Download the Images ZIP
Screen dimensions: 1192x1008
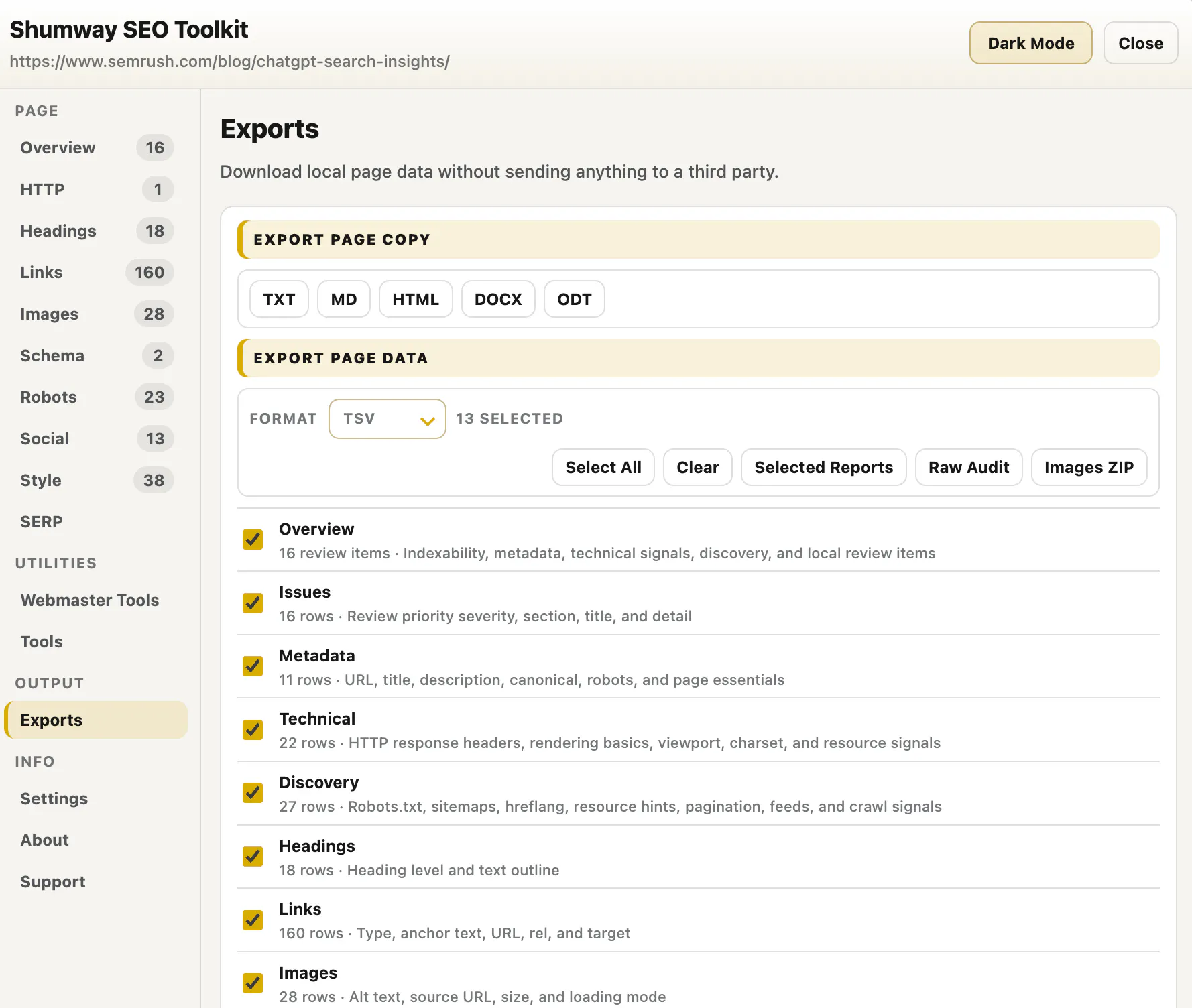1089,467
